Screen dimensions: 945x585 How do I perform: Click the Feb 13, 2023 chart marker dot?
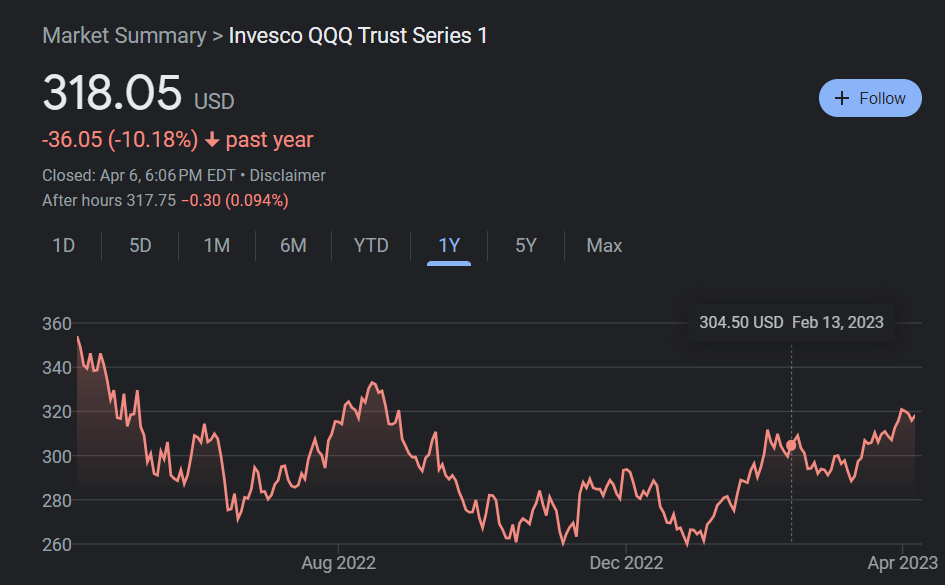pos(792,445)
